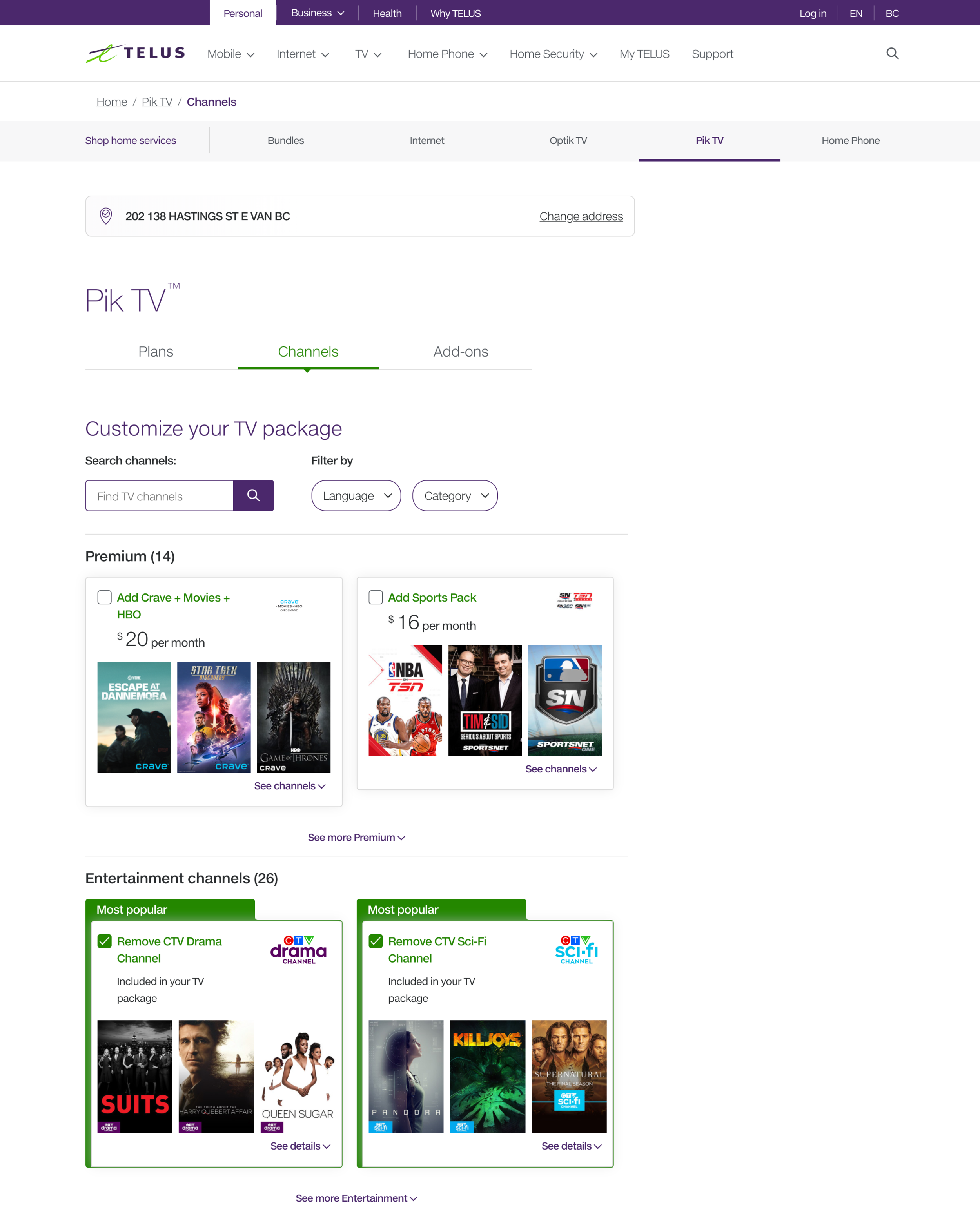980x1213 pixels.
Task: Expand See details for CTV Sci-Fi Channel
Action: [x=571, y=1146]
